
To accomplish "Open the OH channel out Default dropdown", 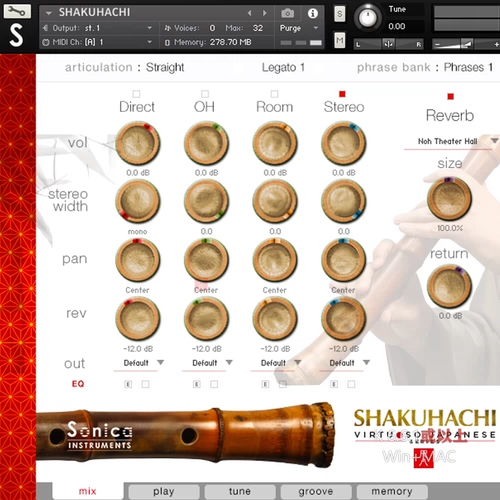I will [x=208, y=363].
